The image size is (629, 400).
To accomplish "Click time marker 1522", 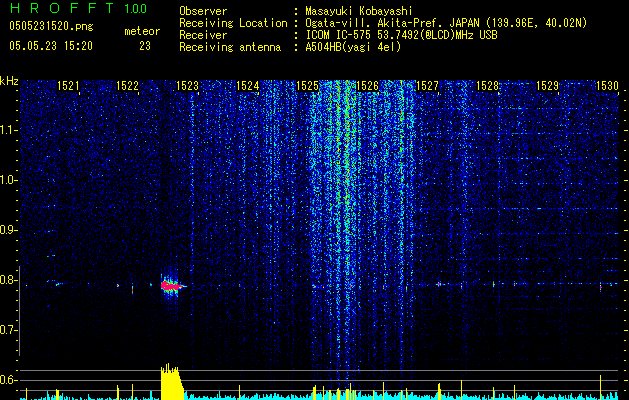I will point(127,86).
